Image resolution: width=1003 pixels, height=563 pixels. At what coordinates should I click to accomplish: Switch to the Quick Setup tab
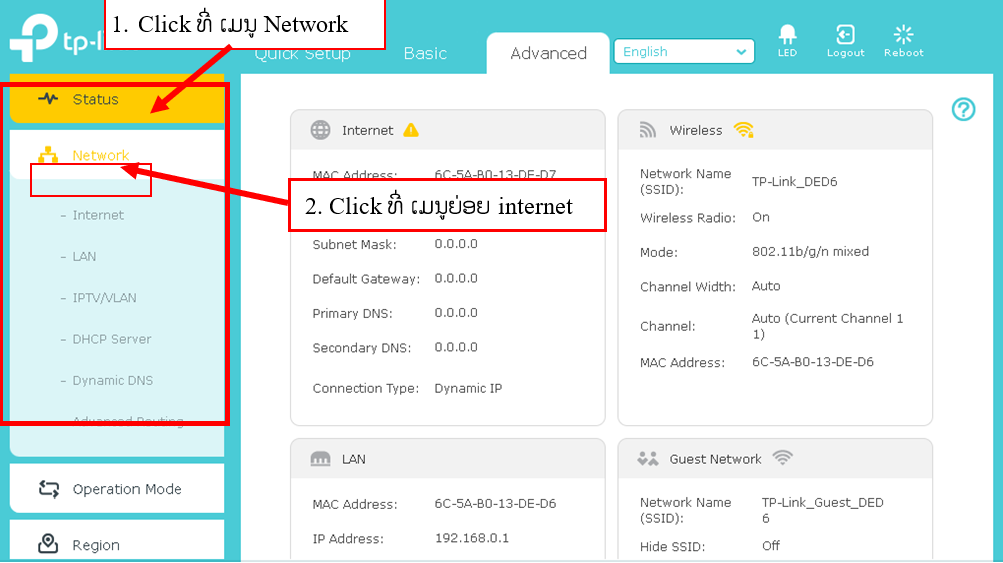[x=302, y=54]
